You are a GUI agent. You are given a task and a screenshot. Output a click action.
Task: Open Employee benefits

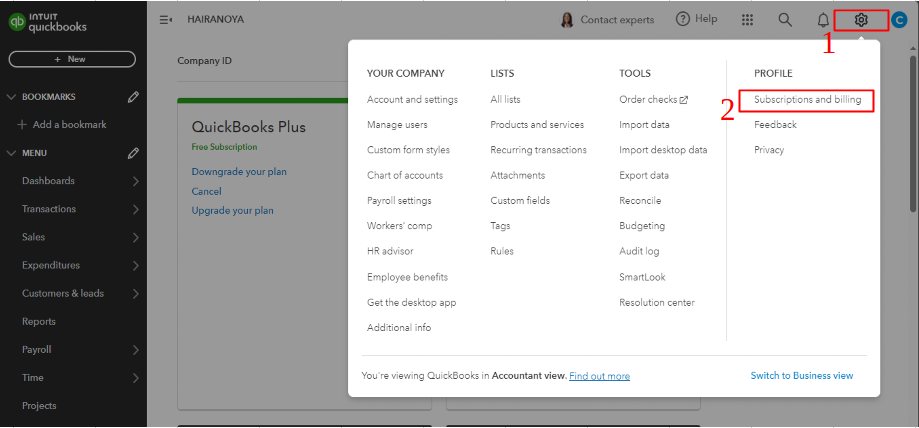[407, 277]
